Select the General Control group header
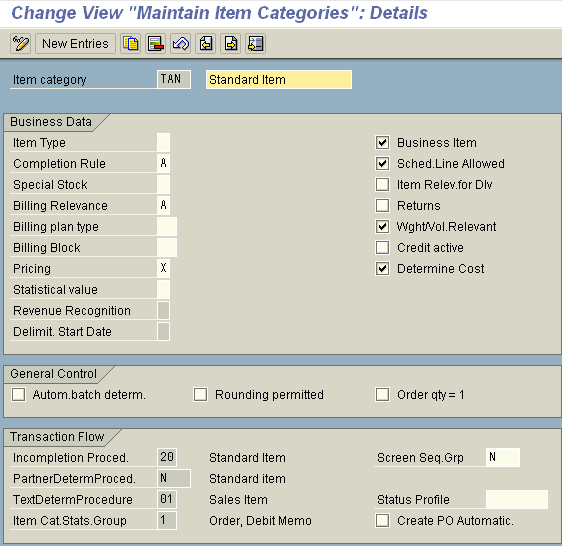The image size is (562, 546). 53,374
